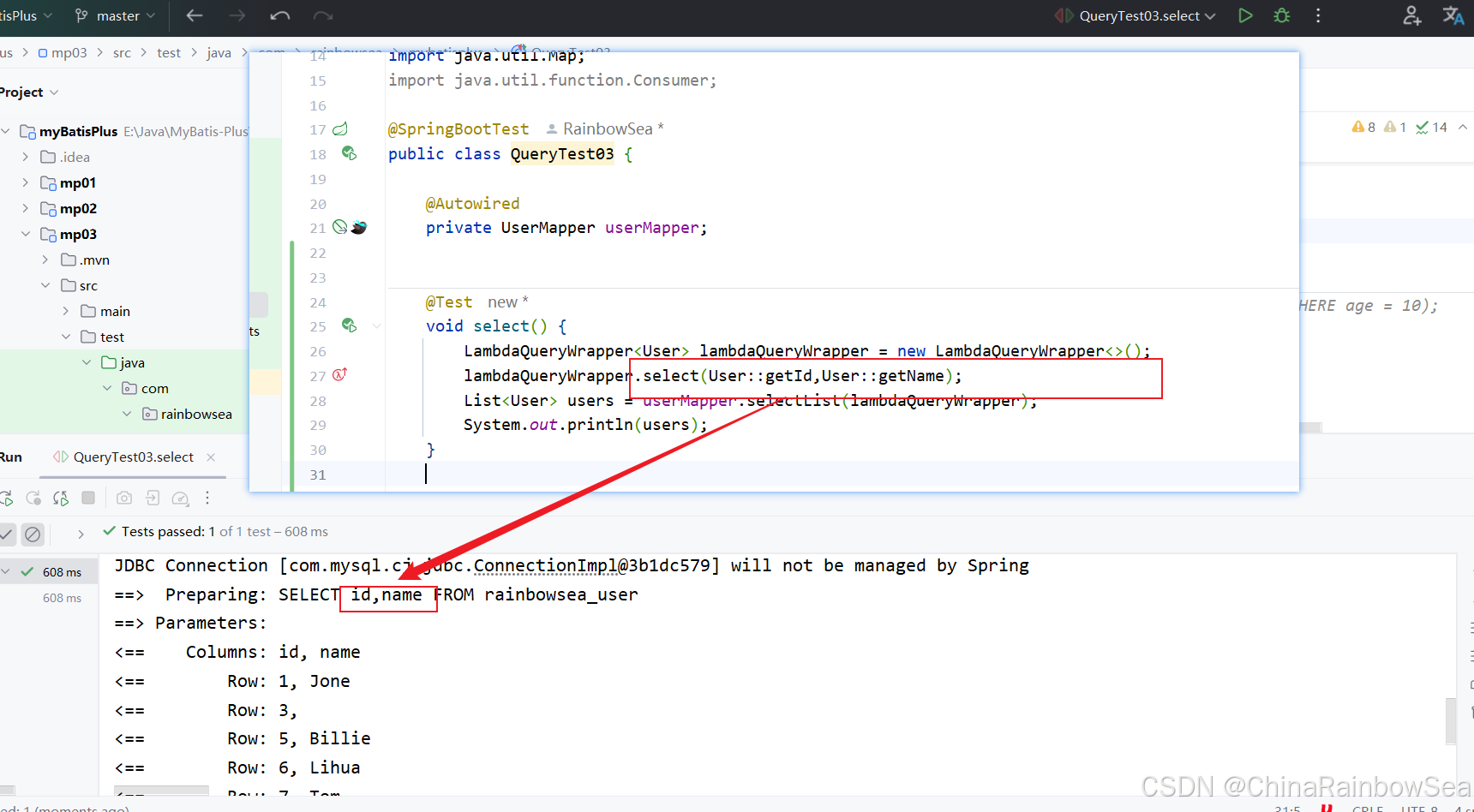Click the test breadcrumb
The width and height of the screenshot is (1474, 812).
(169, 52)
